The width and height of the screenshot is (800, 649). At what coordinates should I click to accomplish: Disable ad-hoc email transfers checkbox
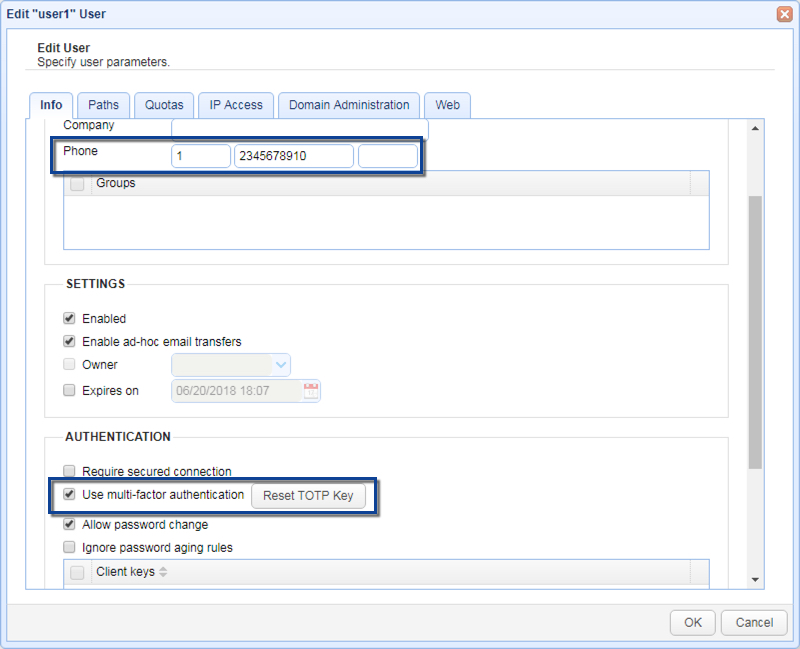(x=69, y=342)
